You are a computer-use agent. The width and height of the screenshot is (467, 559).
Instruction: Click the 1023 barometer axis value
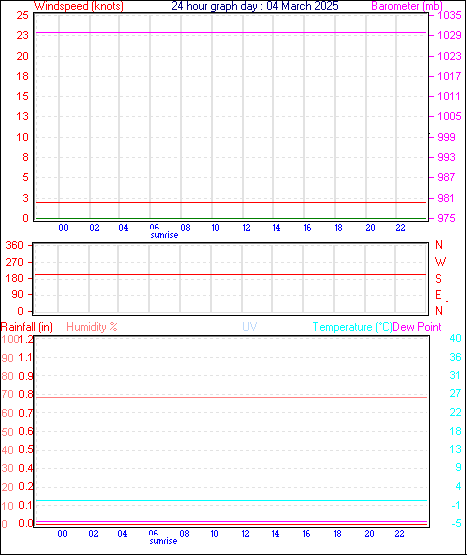click(449, 56)
